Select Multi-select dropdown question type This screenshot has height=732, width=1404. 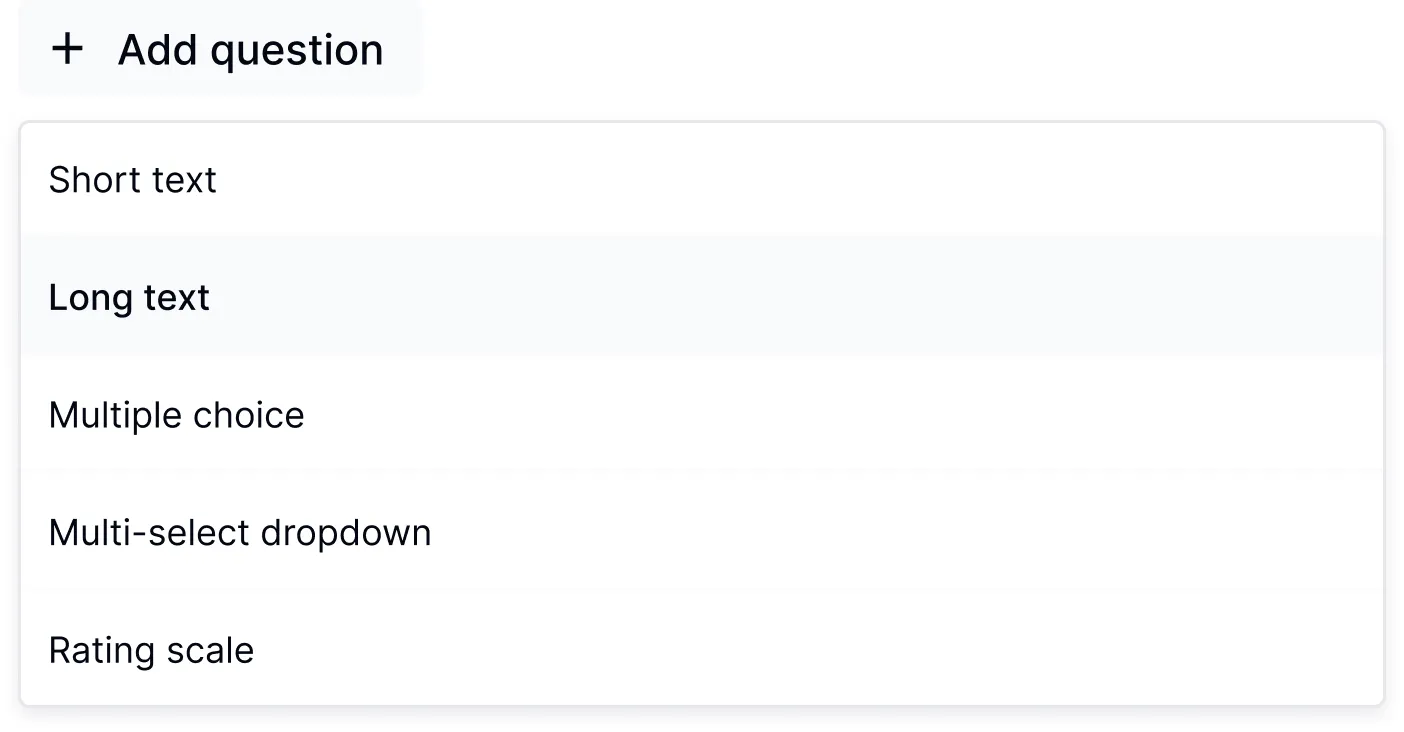pyautogui.click(x=240, y=533)
